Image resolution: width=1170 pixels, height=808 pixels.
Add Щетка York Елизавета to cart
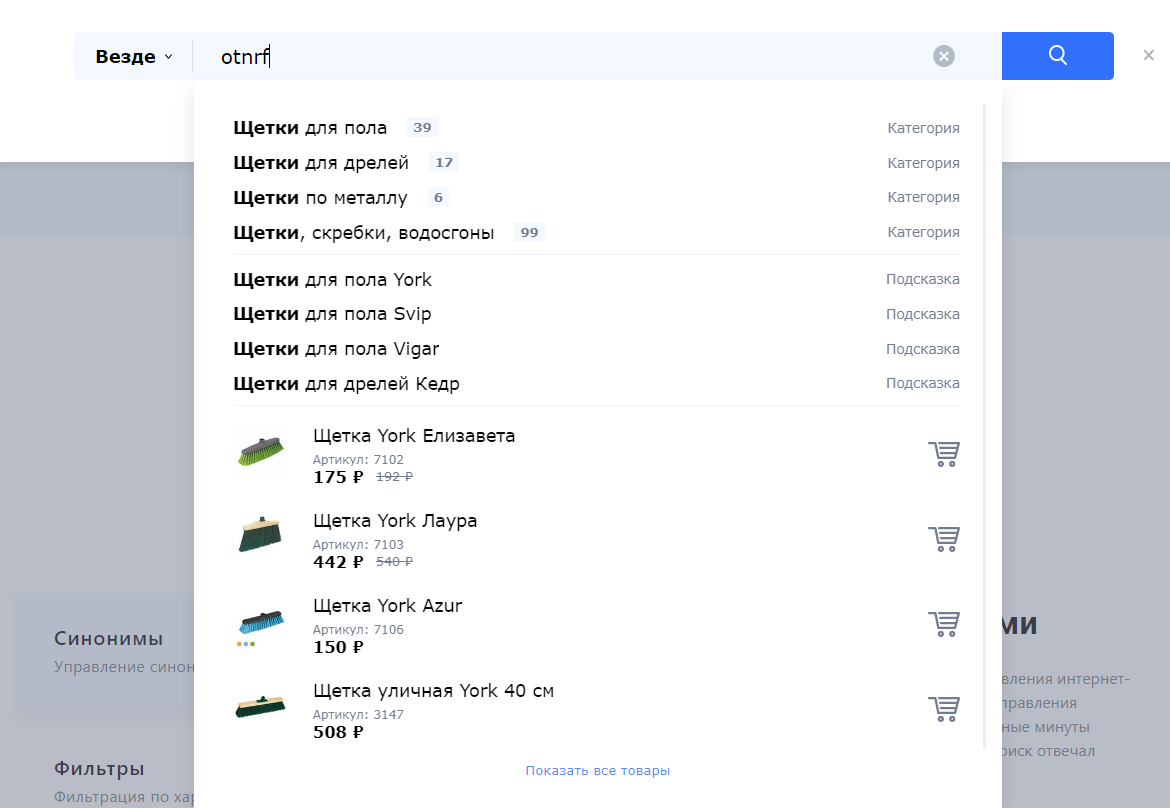point(943,454)
